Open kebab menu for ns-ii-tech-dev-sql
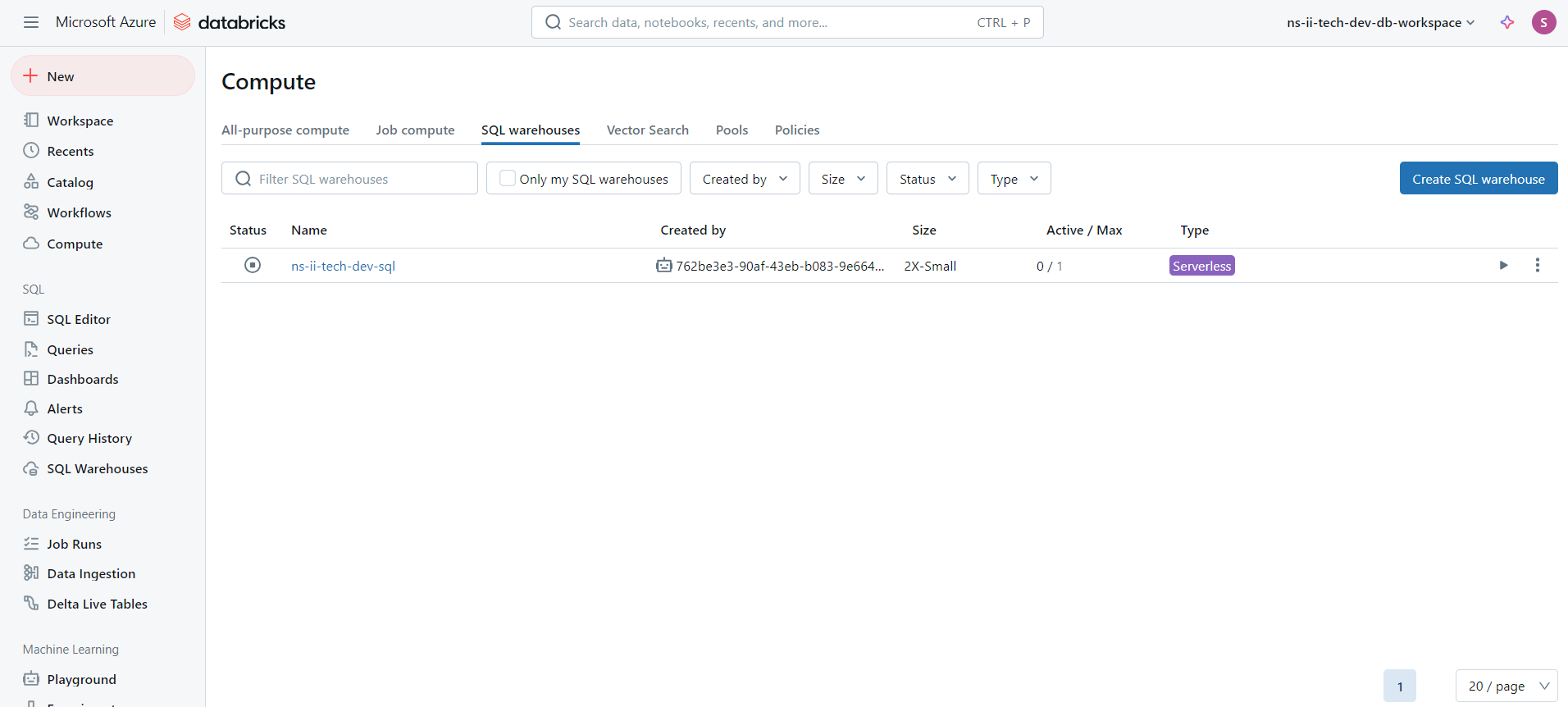 (x=1538, y=265)
